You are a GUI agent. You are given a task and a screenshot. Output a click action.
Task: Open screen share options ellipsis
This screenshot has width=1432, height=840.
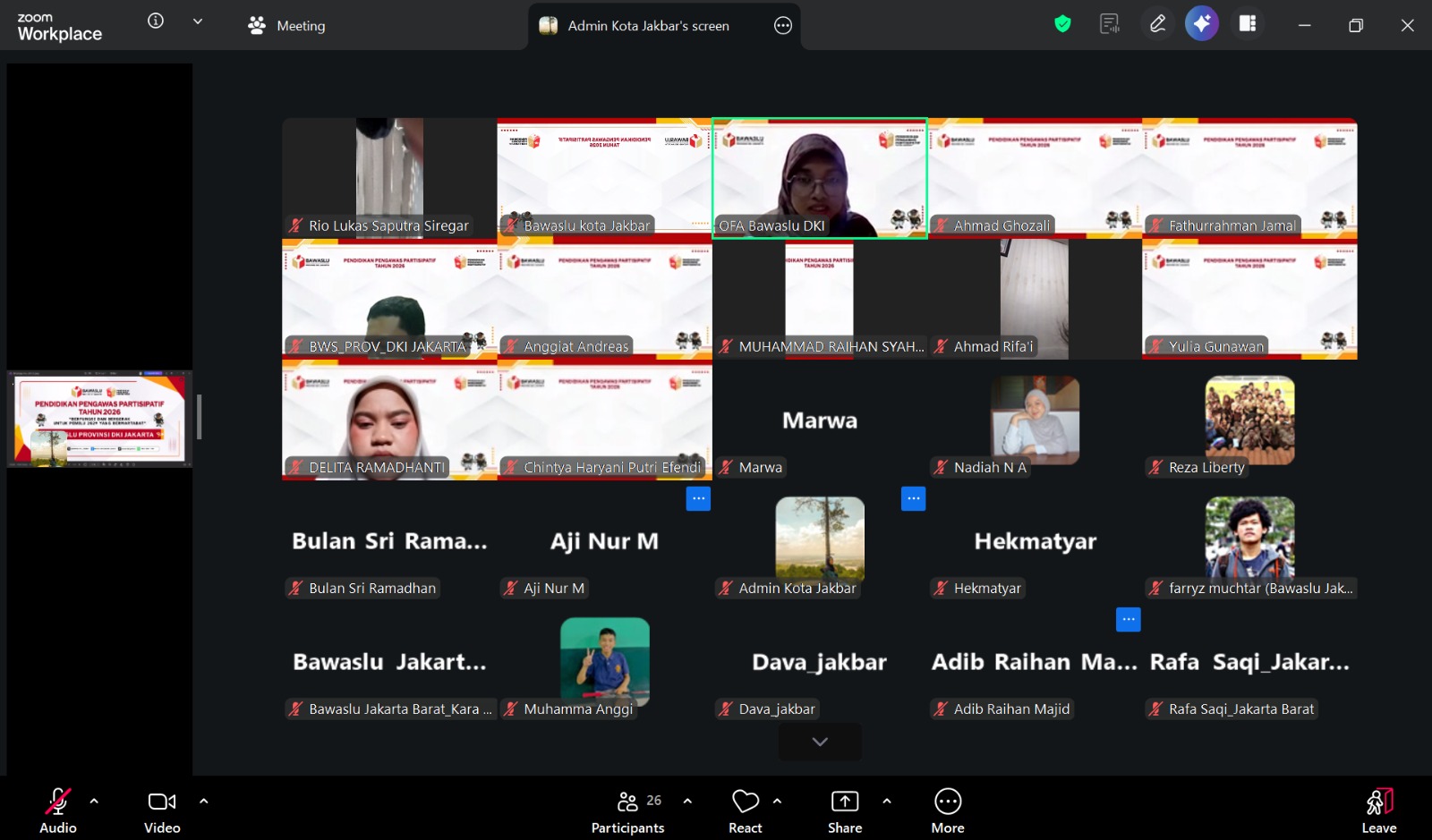783,26
